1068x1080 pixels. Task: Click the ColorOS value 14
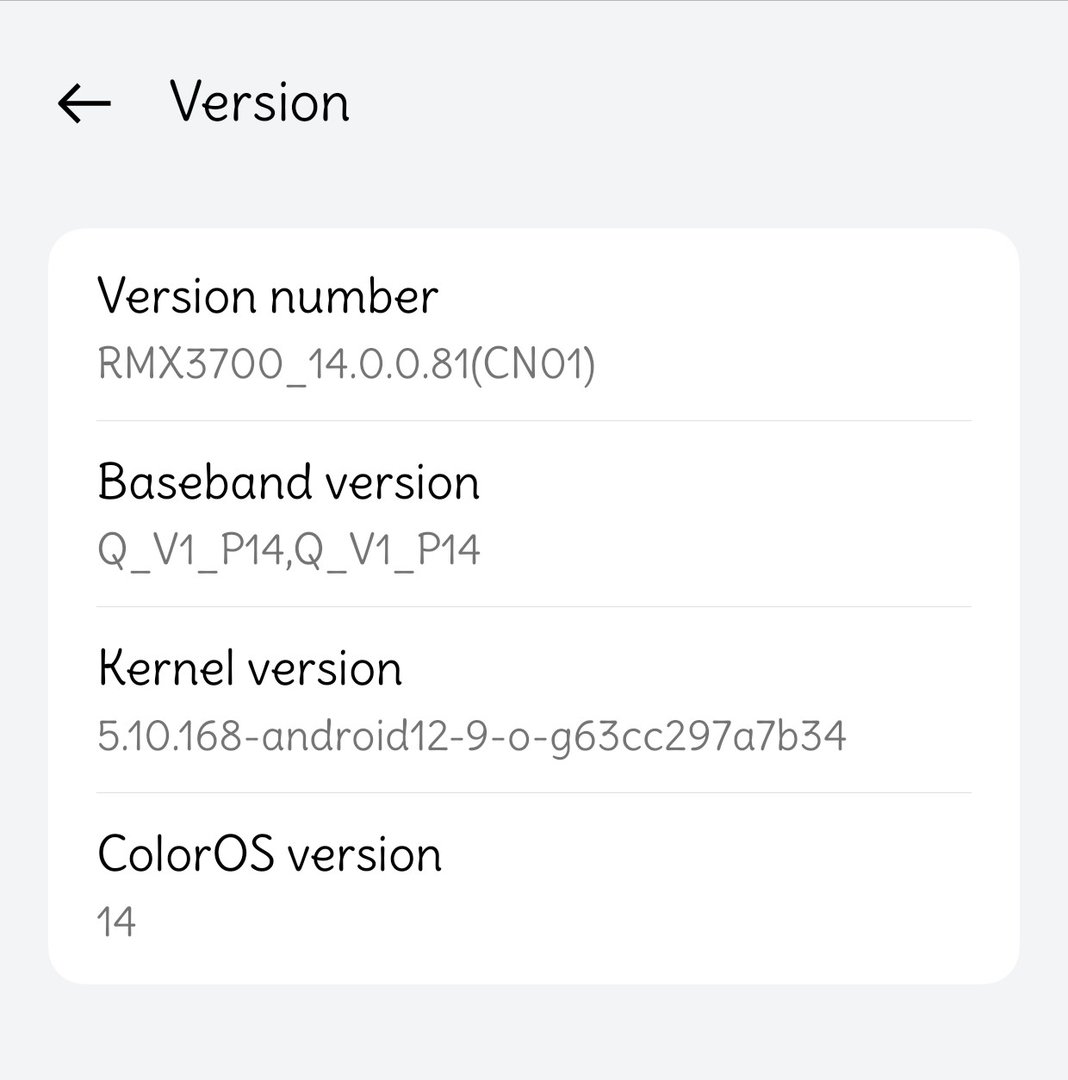point(117,922)
